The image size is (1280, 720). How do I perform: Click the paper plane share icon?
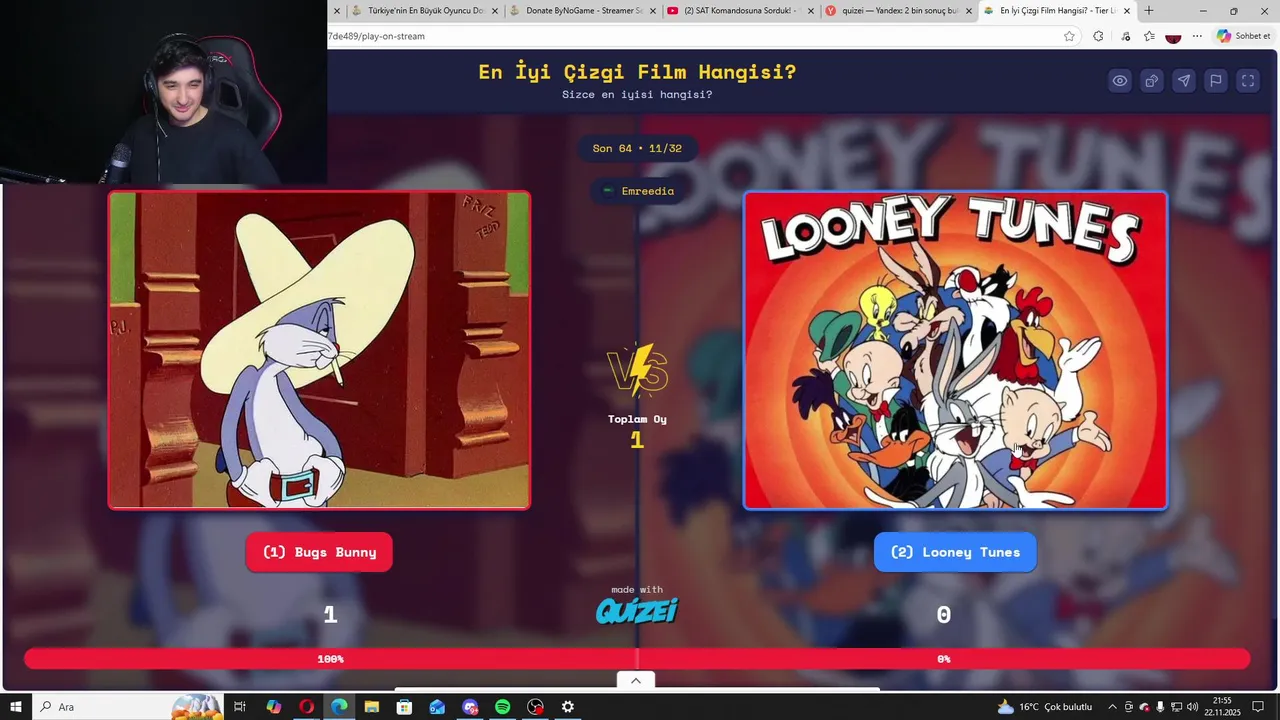coord(1184,81)
